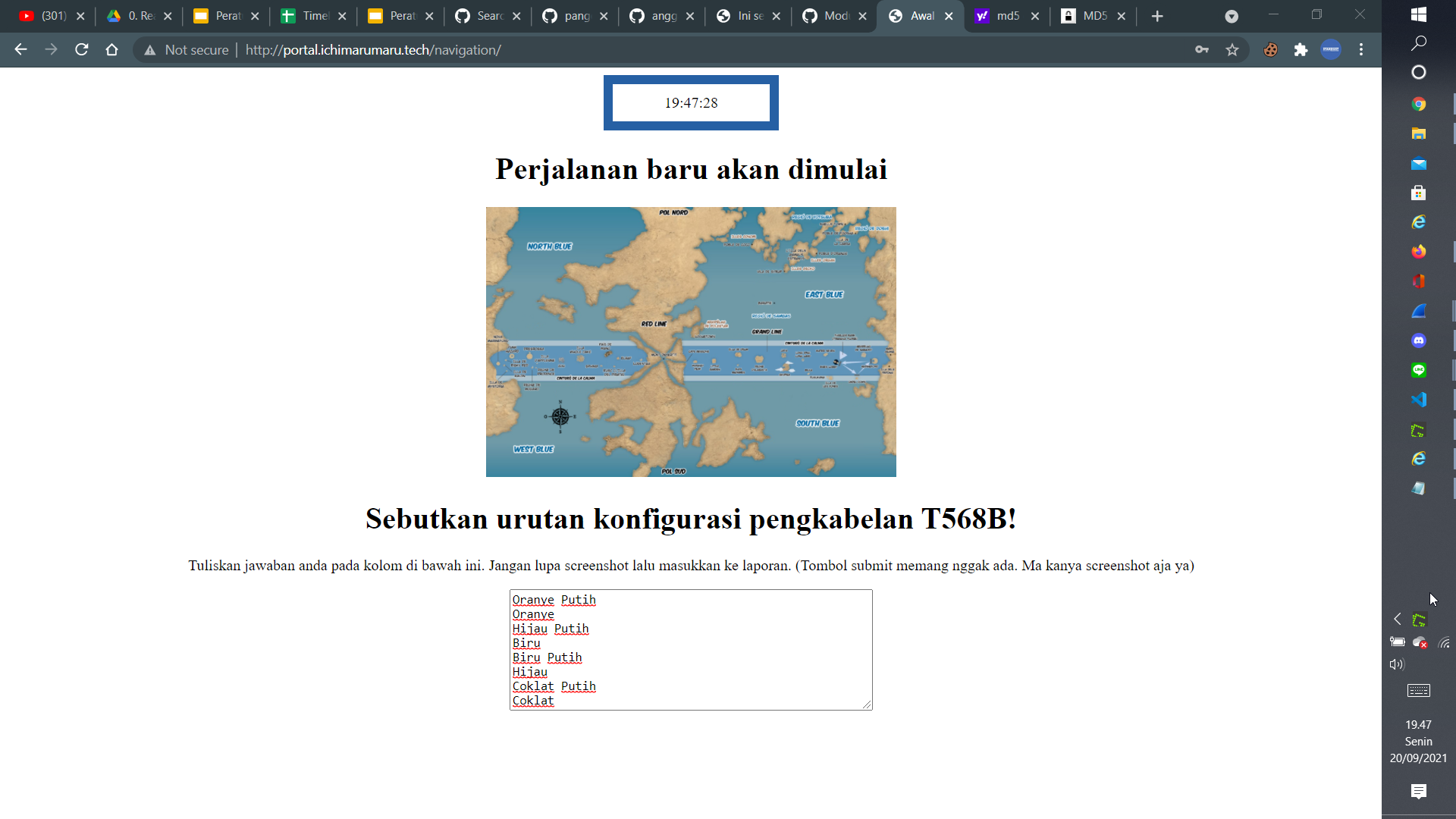Open Firefox from the taskbar
Image resolution: width=1456 pixels, height=819 pixels.
click(1419, 252)
